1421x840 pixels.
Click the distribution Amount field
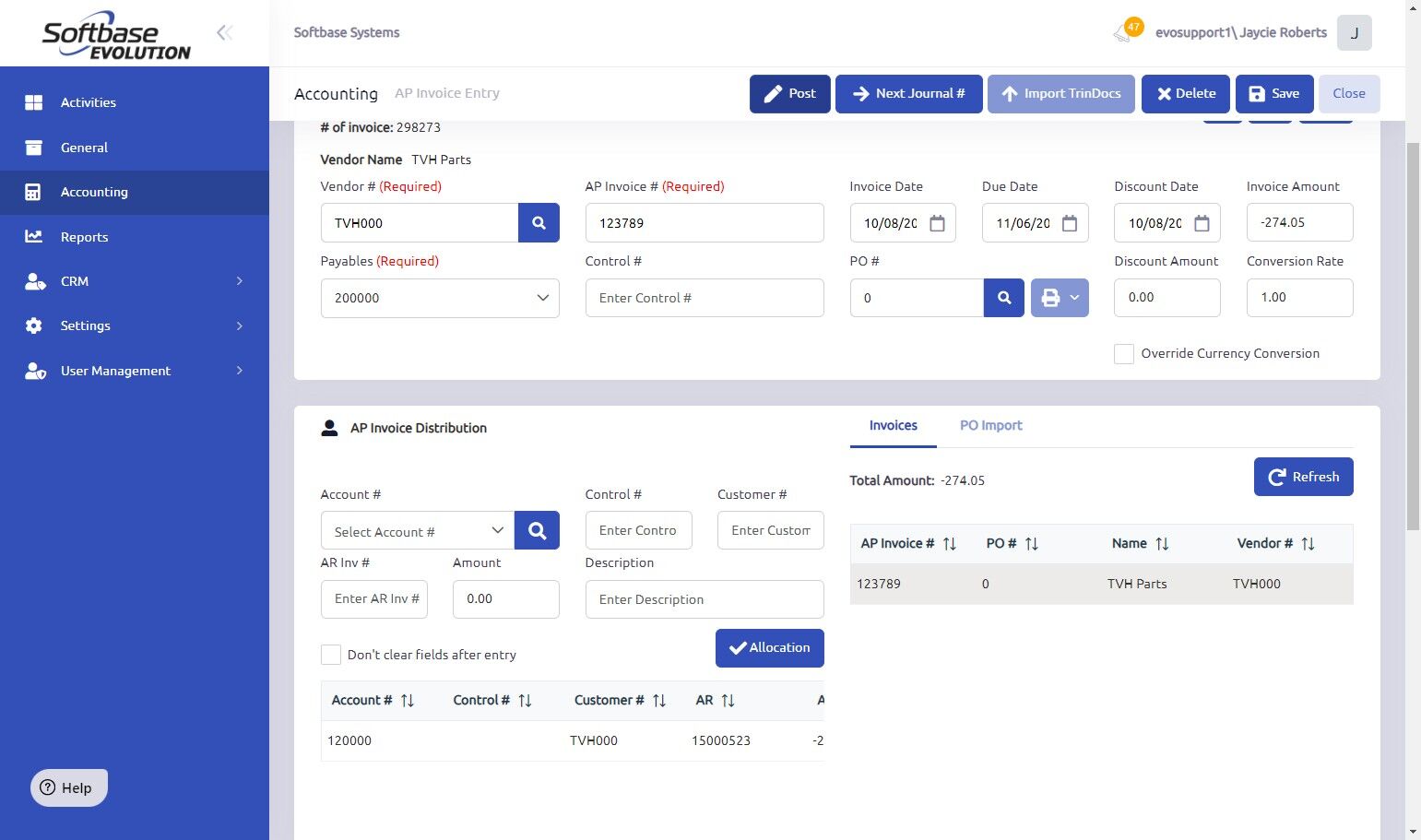coord(506,599)
